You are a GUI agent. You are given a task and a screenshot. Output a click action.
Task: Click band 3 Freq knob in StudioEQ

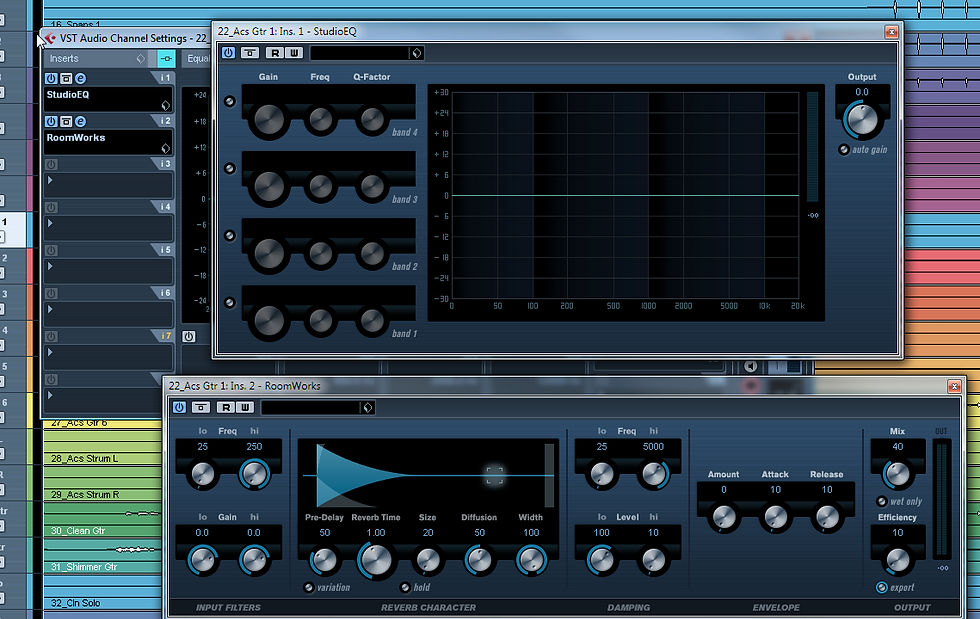(x=321, y=186)
